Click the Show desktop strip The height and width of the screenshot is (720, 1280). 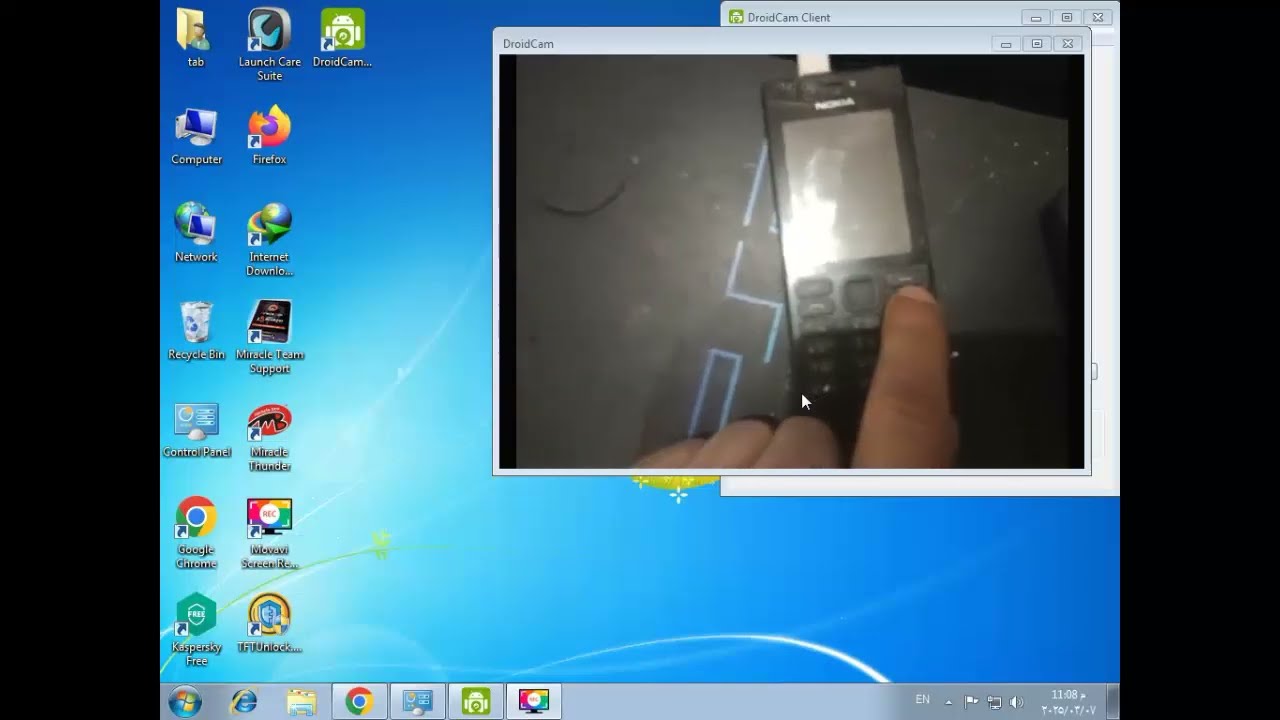1113,702
